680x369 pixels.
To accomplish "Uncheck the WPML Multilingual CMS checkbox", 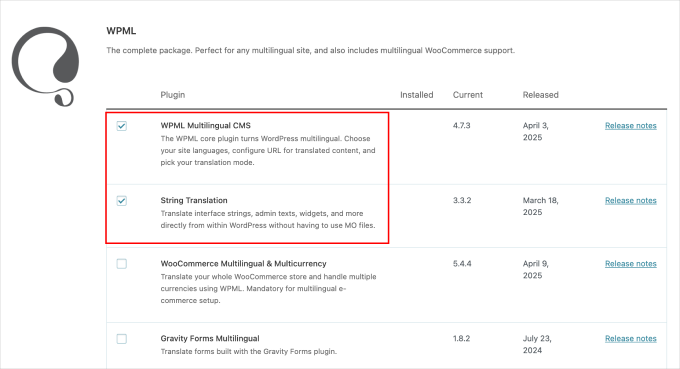I will pos(121,126).
